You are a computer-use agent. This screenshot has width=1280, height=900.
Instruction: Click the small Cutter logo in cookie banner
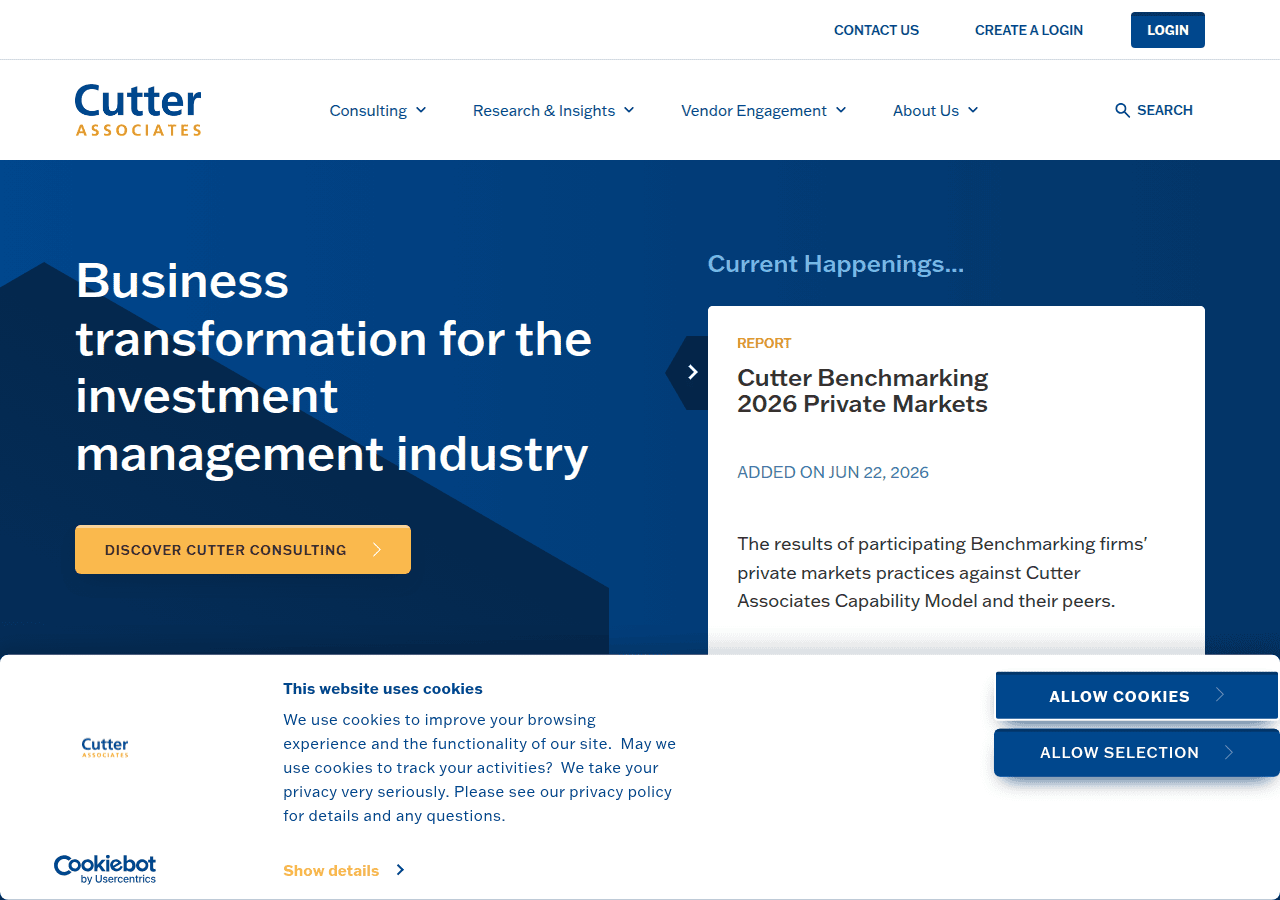(105, 747)
